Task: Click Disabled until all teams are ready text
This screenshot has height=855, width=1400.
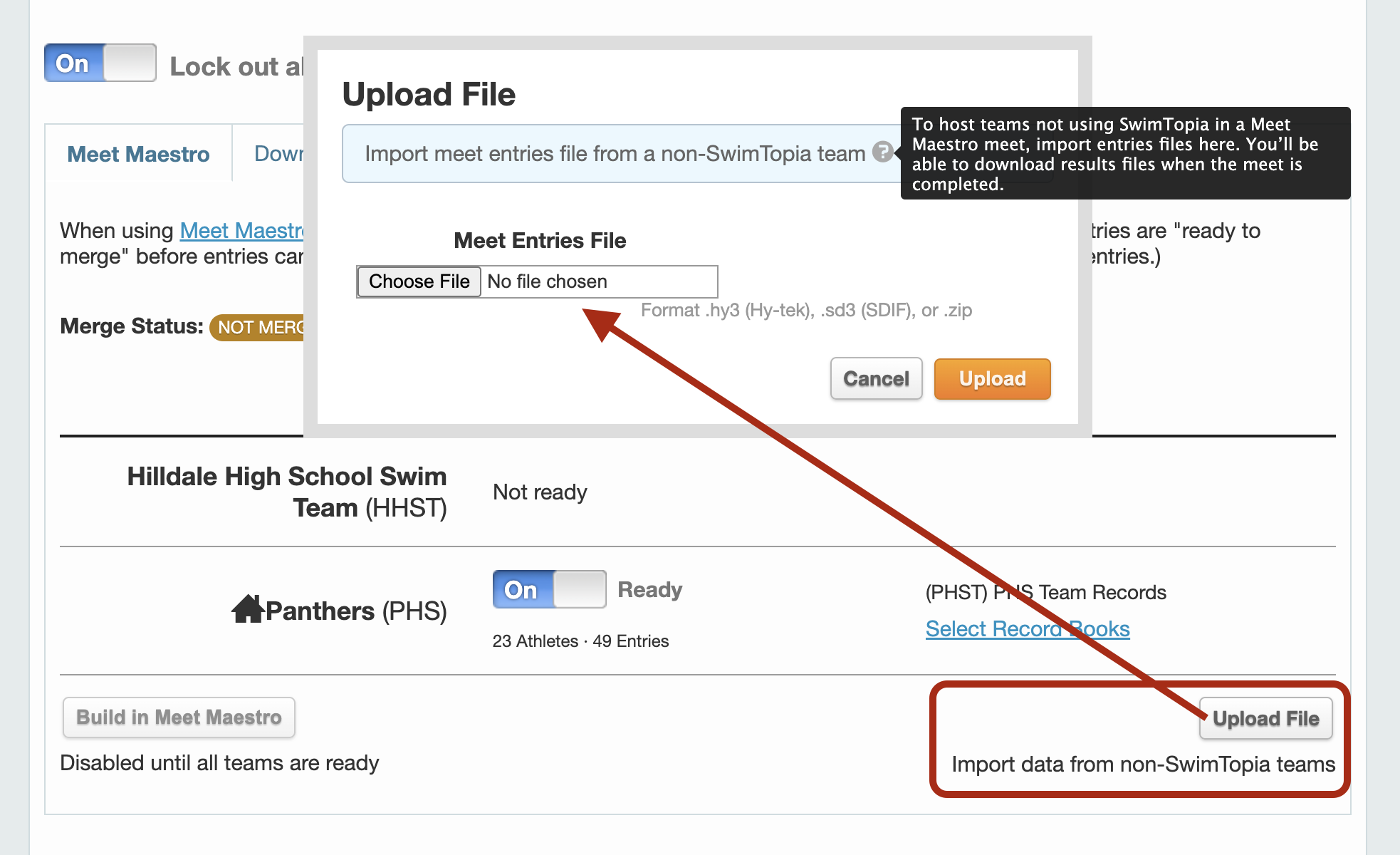Action: tap(219, 762)
